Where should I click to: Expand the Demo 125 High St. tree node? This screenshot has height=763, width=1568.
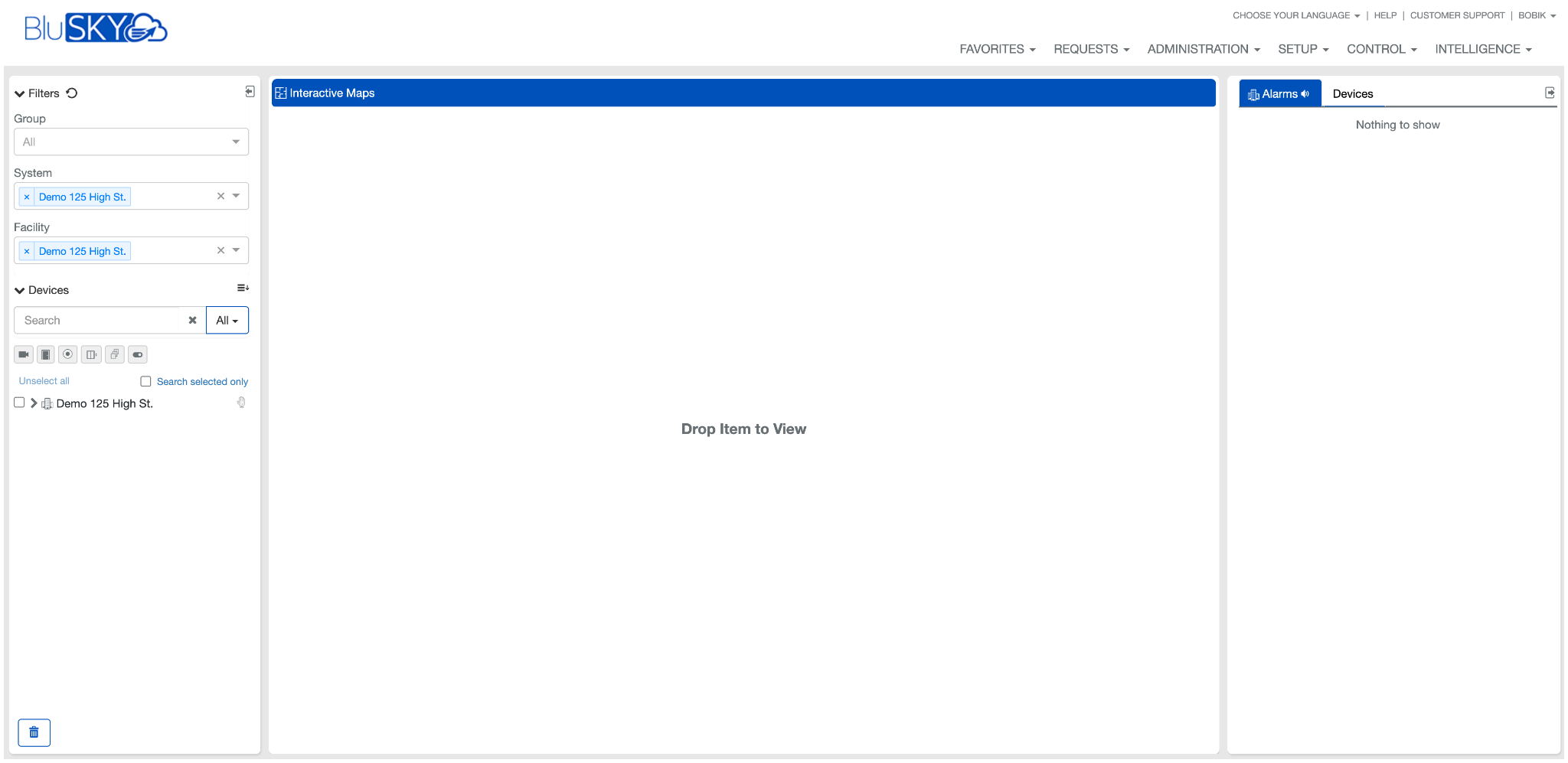click(34, 403)
